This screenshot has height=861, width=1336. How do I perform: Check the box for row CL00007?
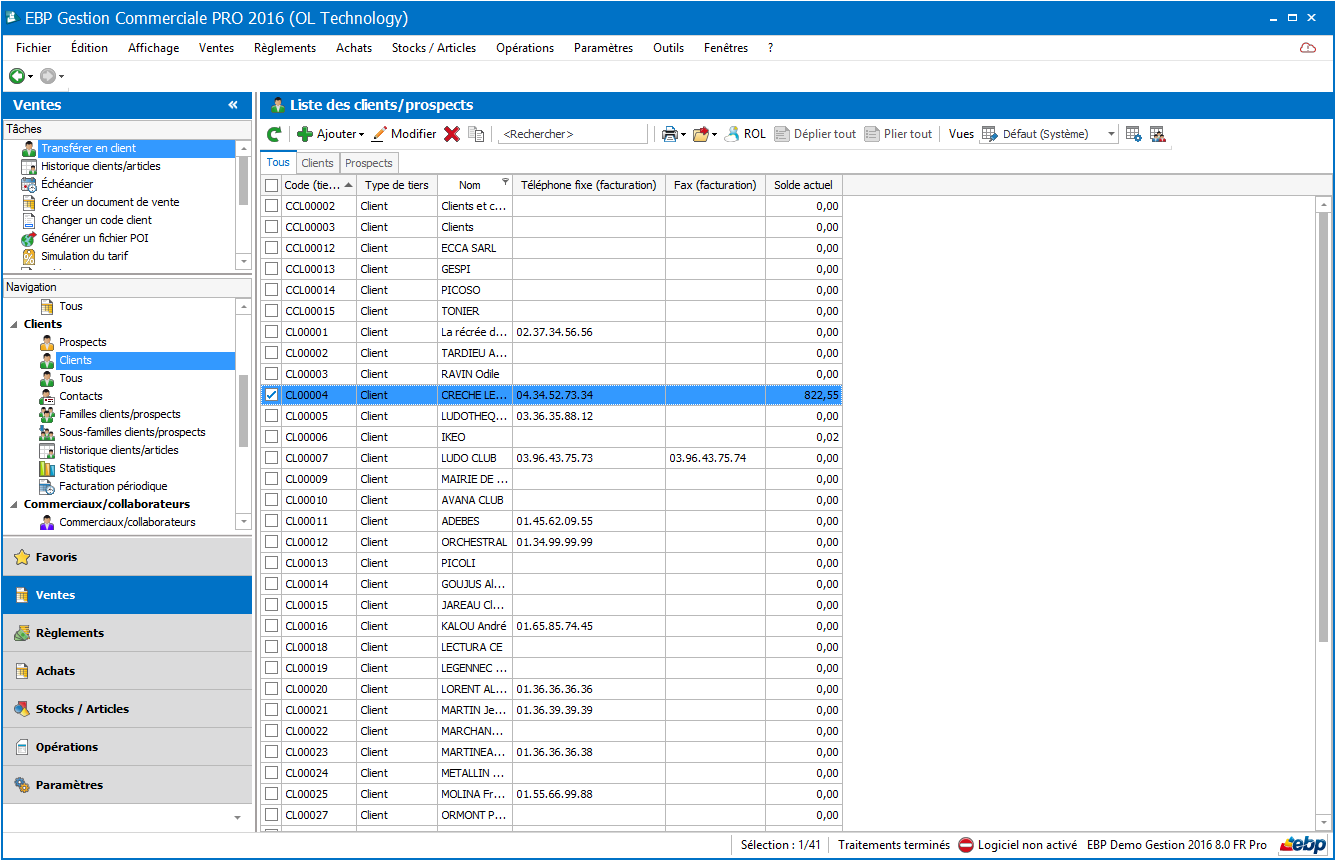pos(272,458)
